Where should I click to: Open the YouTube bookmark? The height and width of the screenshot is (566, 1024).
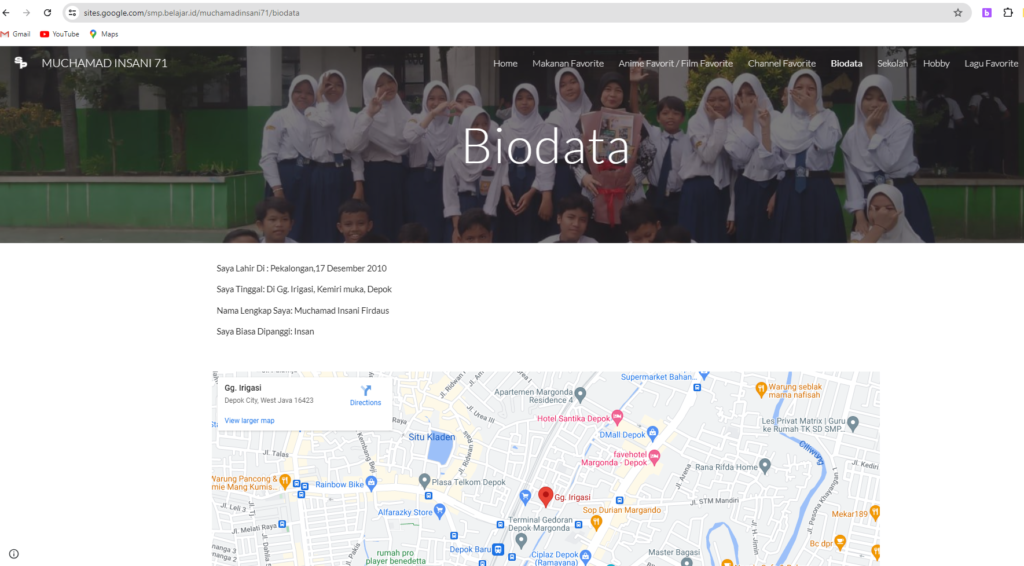59,34
